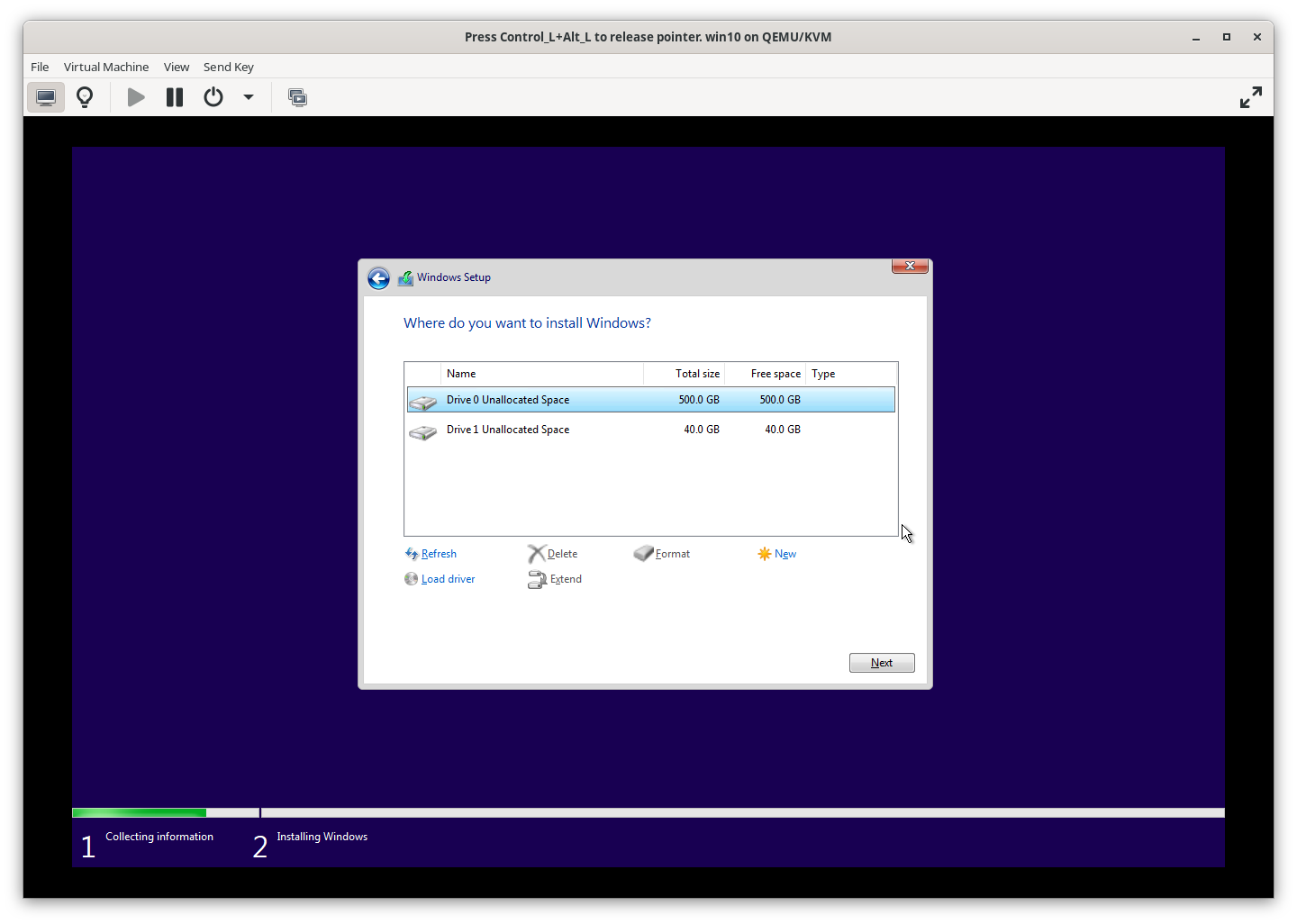Click the Refresh arrows icon
1297x924 pixels.
pos(412,554)
